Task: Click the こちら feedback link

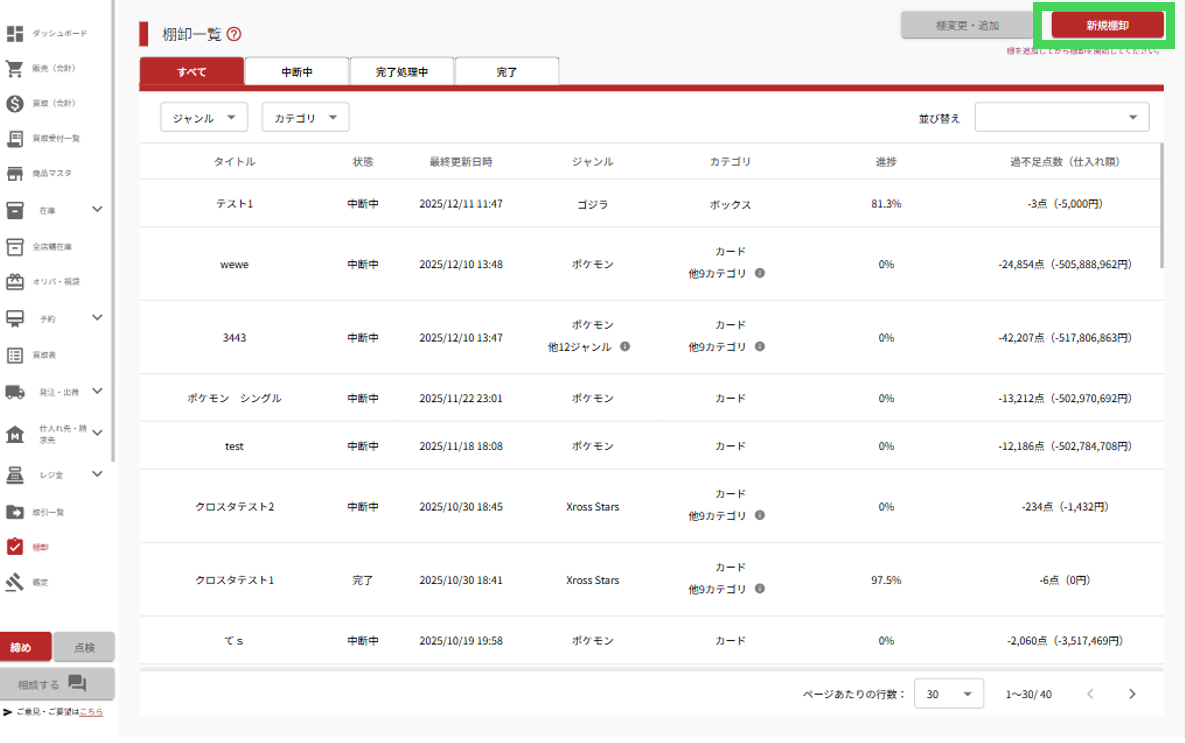Action: 91,712
